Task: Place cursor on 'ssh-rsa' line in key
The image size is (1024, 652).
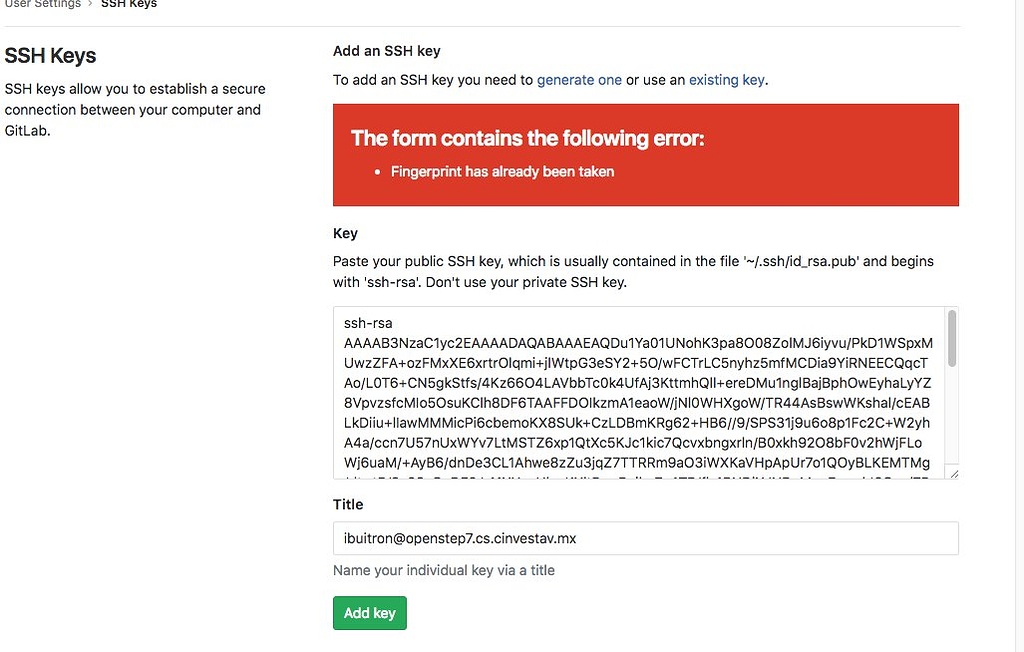Action: (368, 323)
